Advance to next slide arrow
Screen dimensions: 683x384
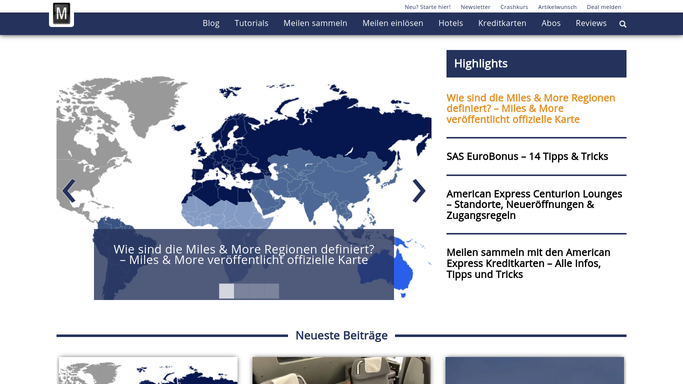coord(419,191)
